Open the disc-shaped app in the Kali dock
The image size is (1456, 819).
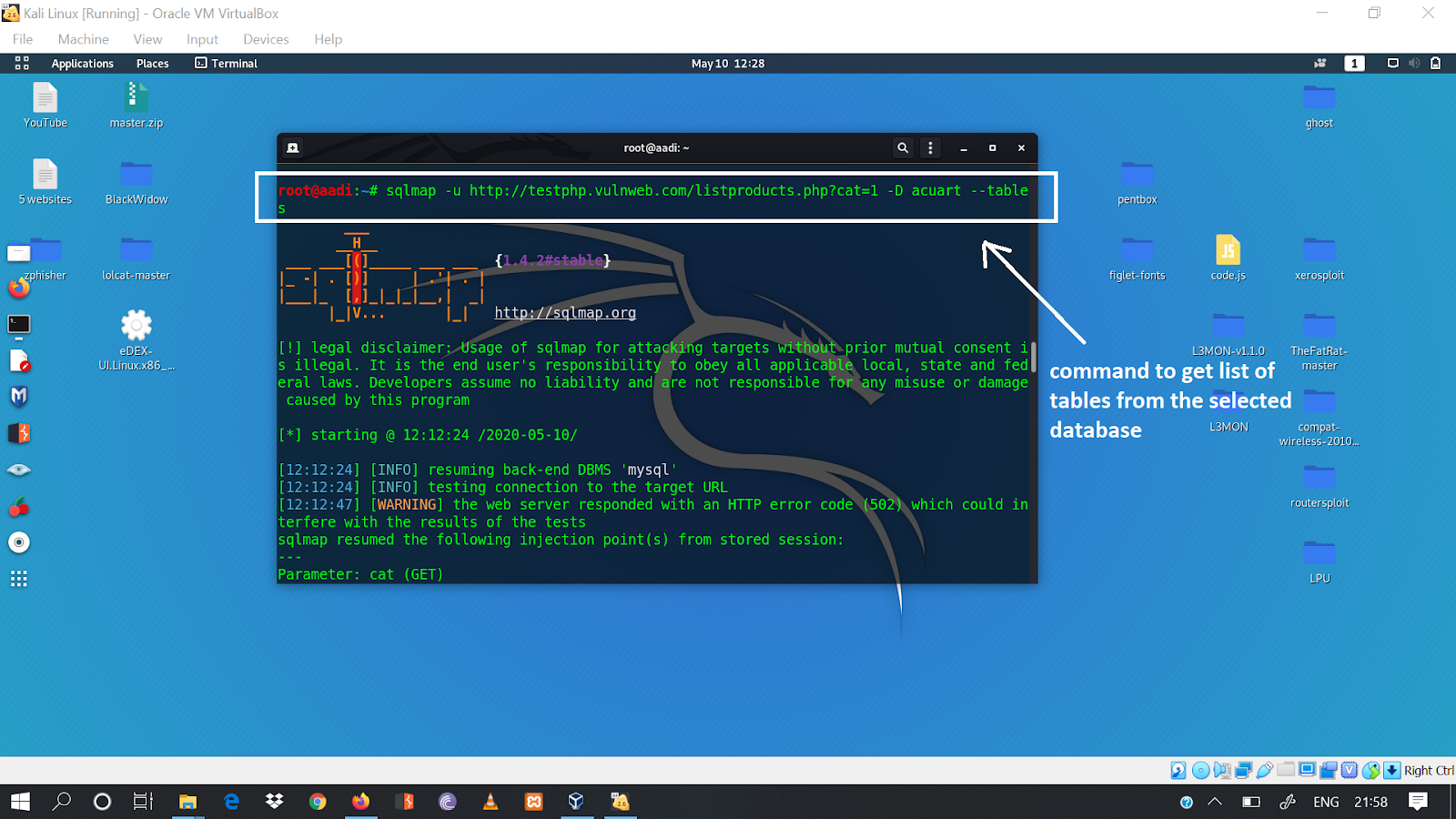(19, 542)
